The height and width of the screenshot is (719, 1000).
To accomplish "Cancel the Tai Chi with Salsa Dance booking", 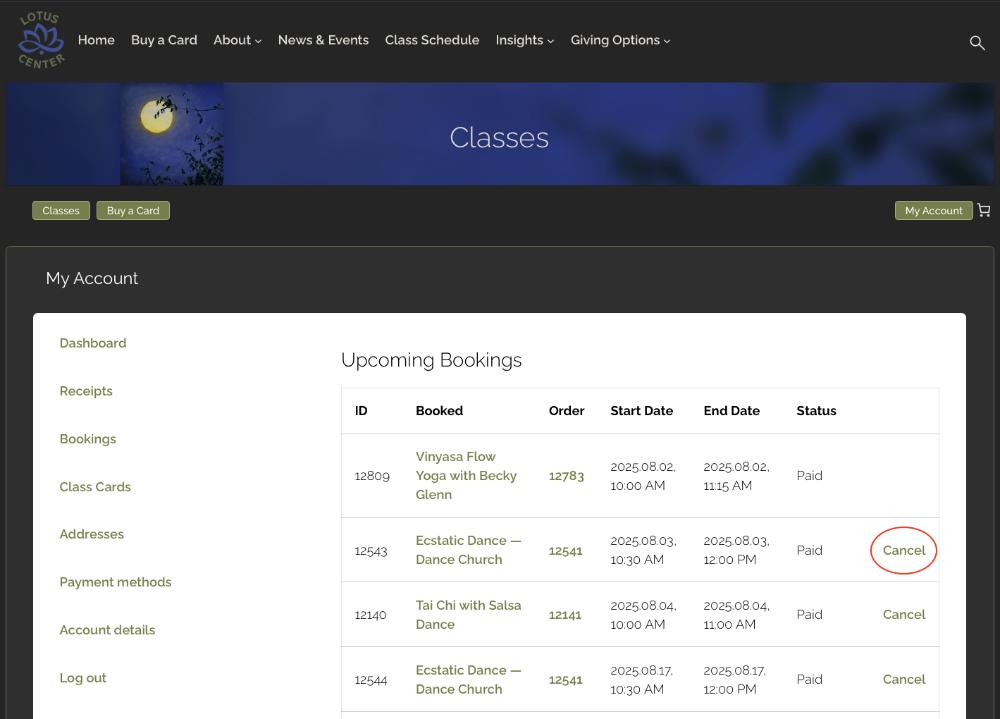I will [904, 615].
